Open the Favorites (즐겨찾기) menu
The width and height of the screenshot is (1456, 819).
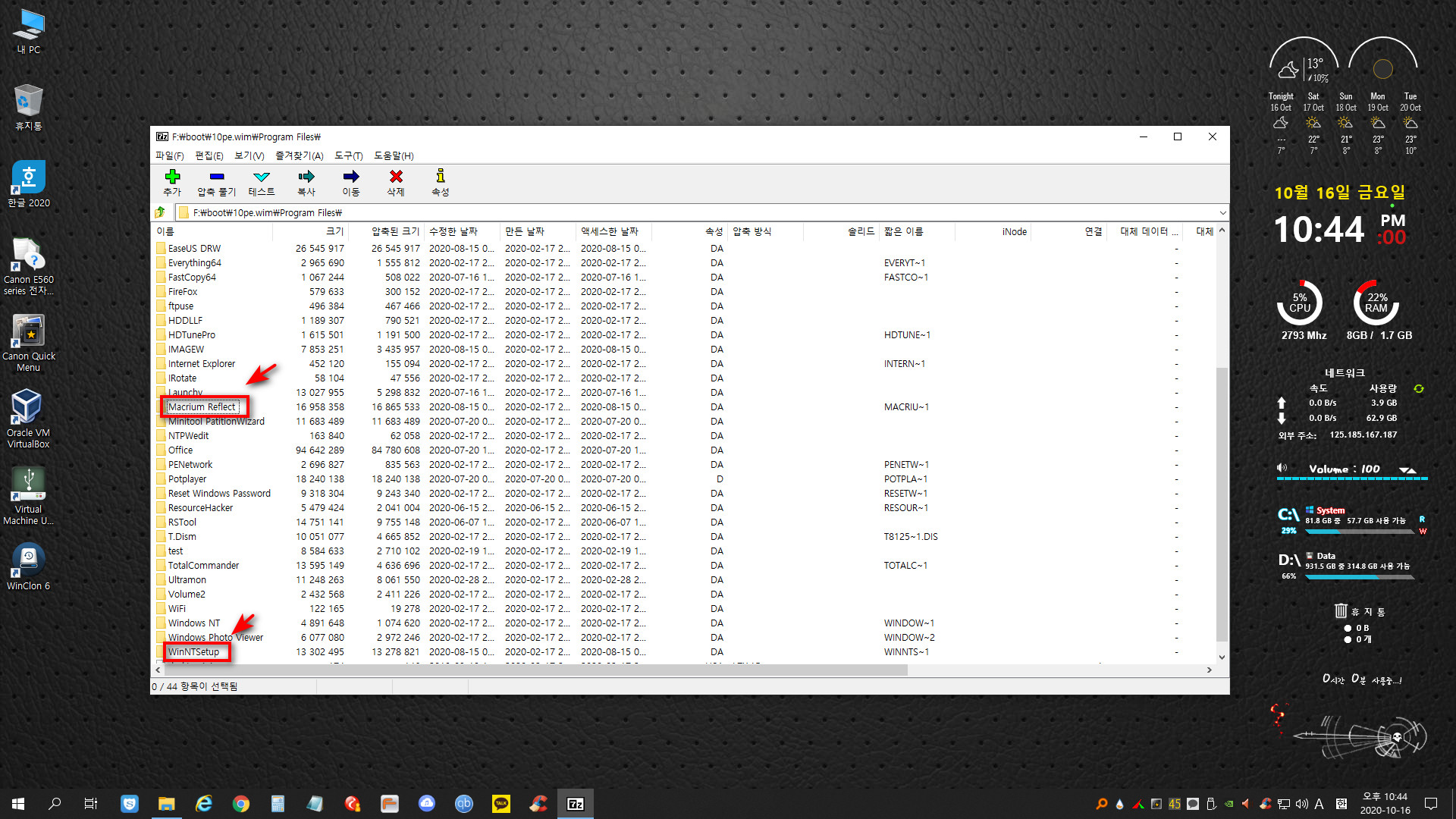(x=300, y=155)
